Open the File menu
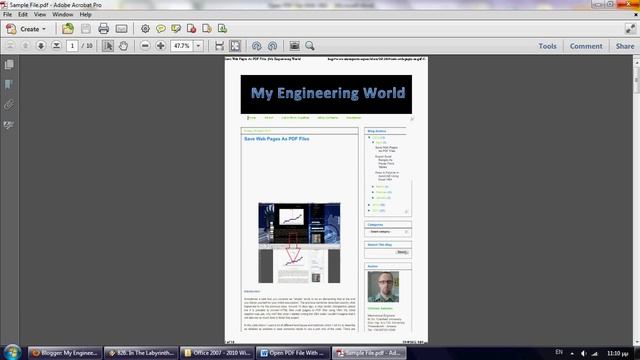Viewport: 640px width, 360px height. coord(7,14)
